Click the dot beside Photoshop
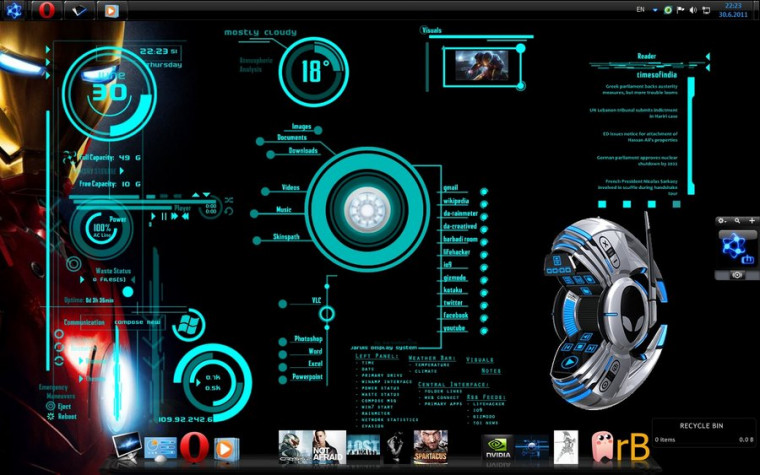The width and height of the screenshot is (760, 475). pos(283,342)
